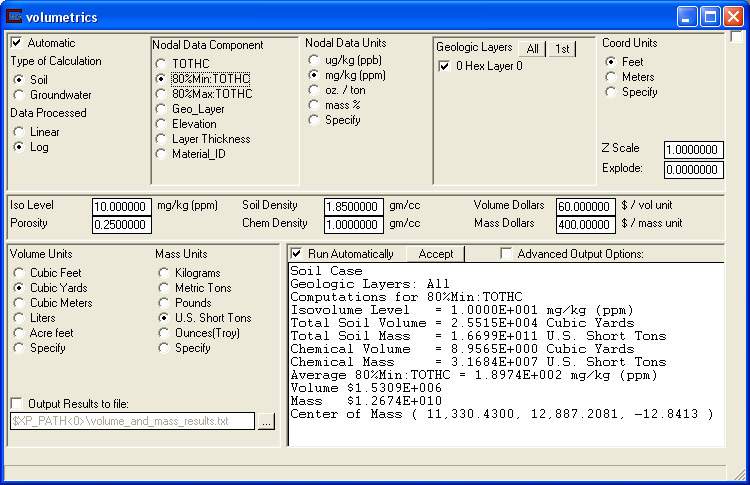Screen dimensions: 750x485
Task: Open file browser with the ... button
Action: 266,421
